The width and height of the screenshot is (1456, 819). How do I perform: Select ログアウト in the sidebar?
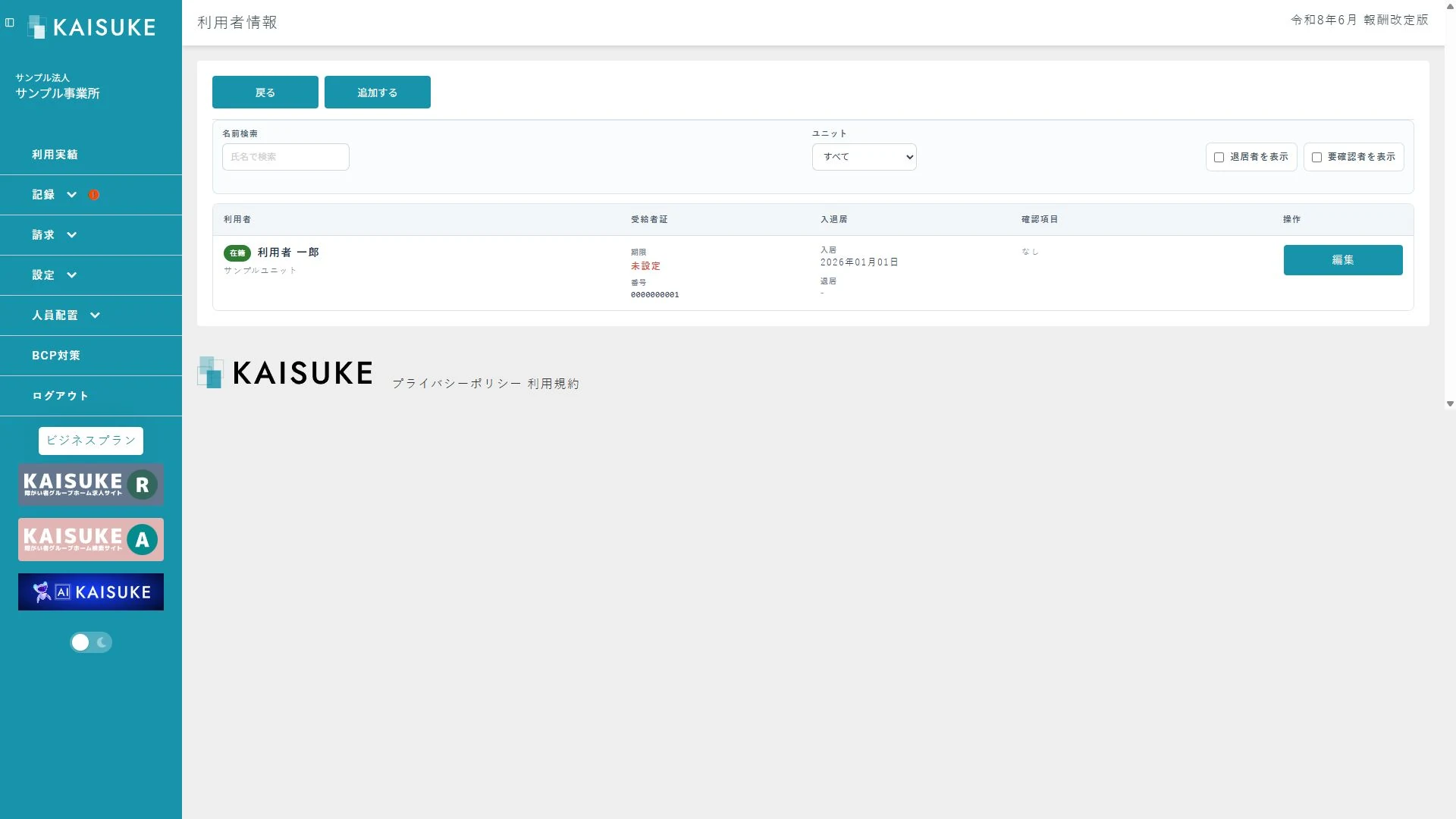pyautogui.click(x=91, y=396)
